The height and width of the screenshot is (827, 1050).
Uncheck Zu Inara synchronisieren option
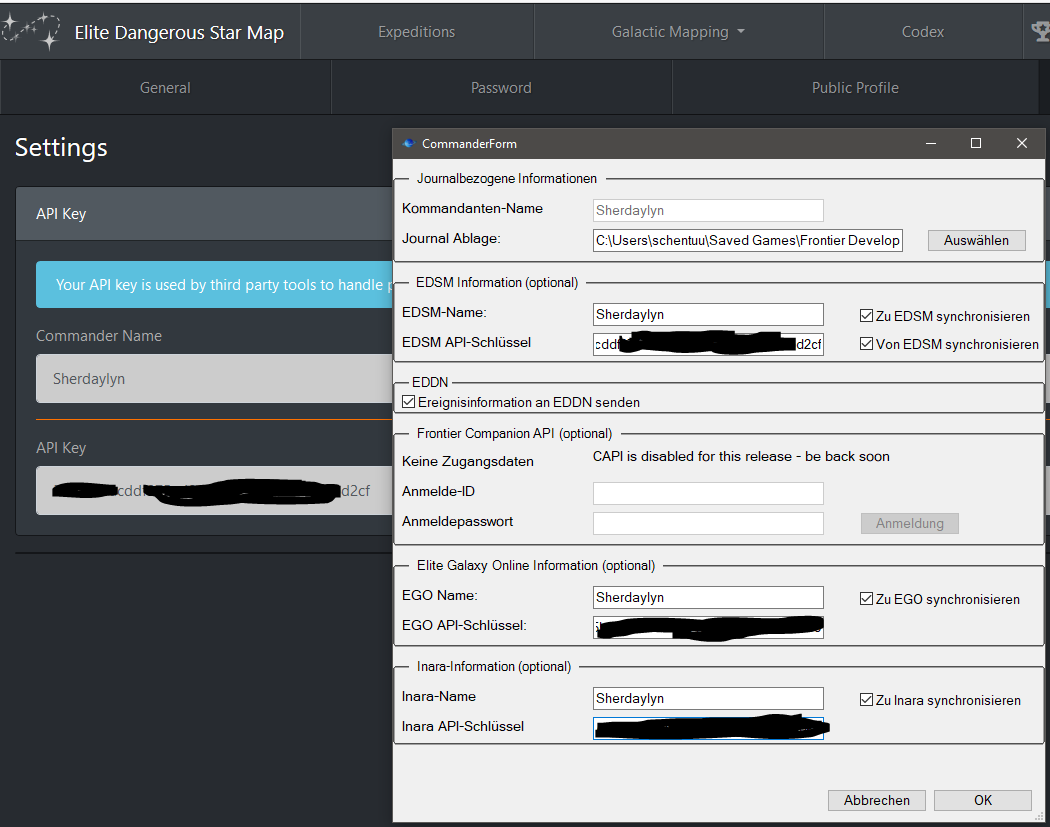click(867, 700)
